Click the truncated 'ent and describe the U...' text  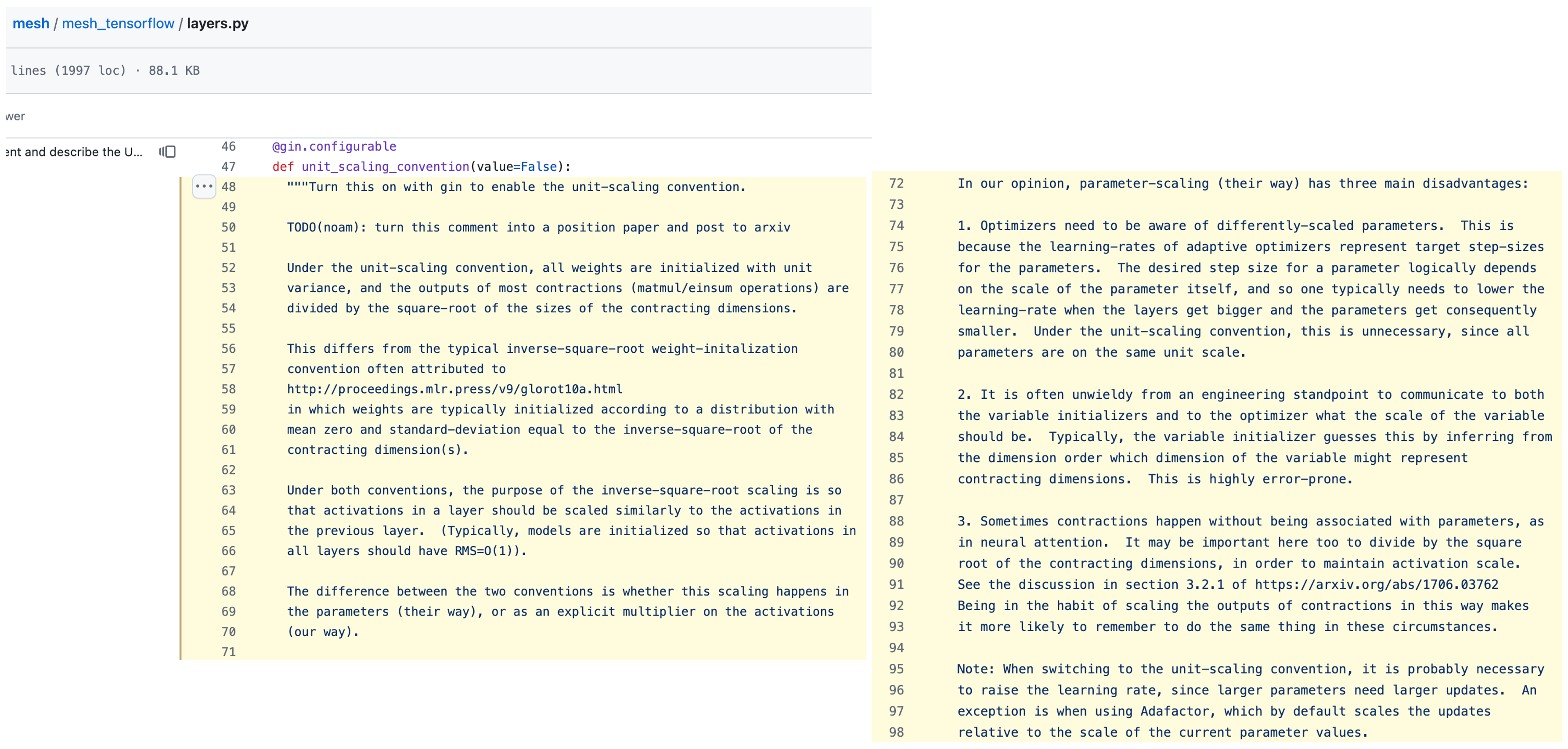coord(74,152)
